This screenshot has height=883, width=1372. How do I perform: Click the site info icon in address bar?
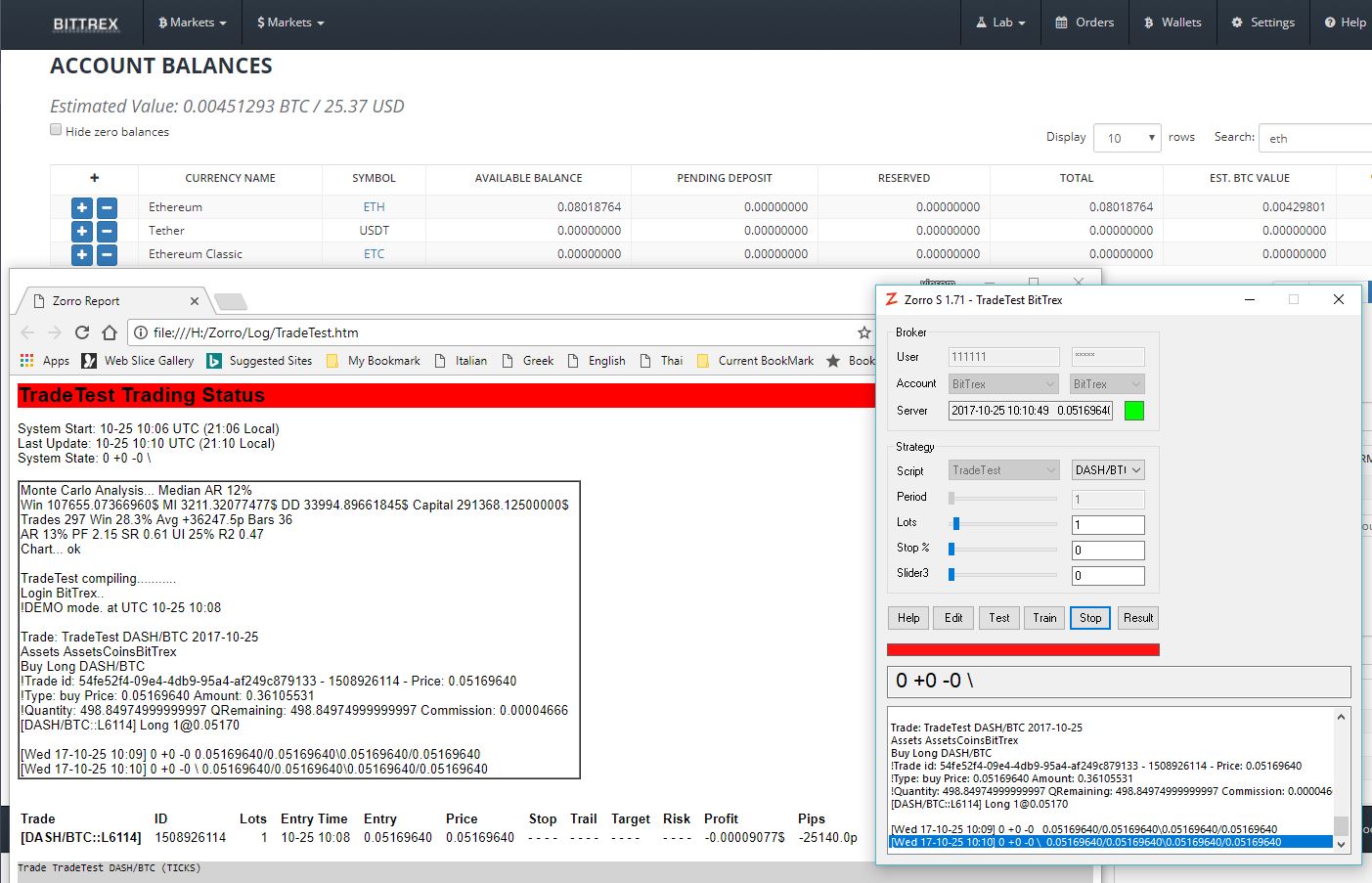(x=141, y=332)
